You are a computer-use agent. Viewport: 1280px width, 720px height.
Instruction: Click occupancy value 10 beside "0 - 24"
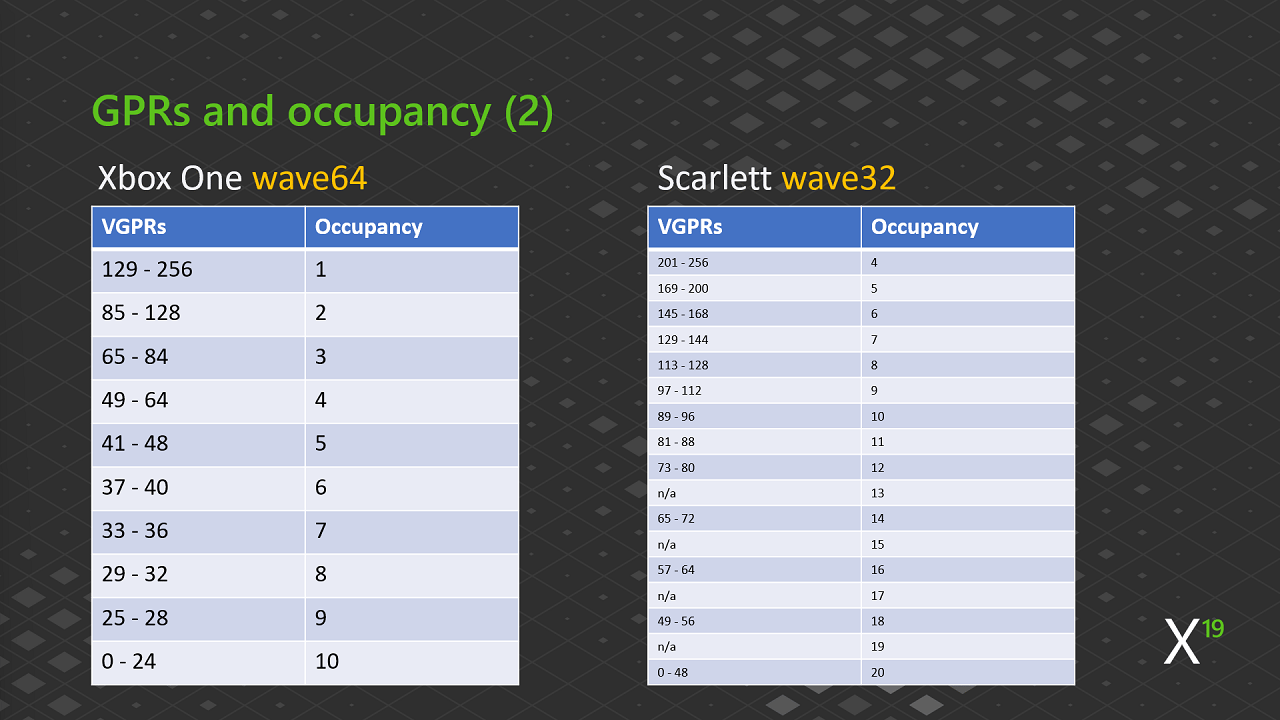pos(412,662)
